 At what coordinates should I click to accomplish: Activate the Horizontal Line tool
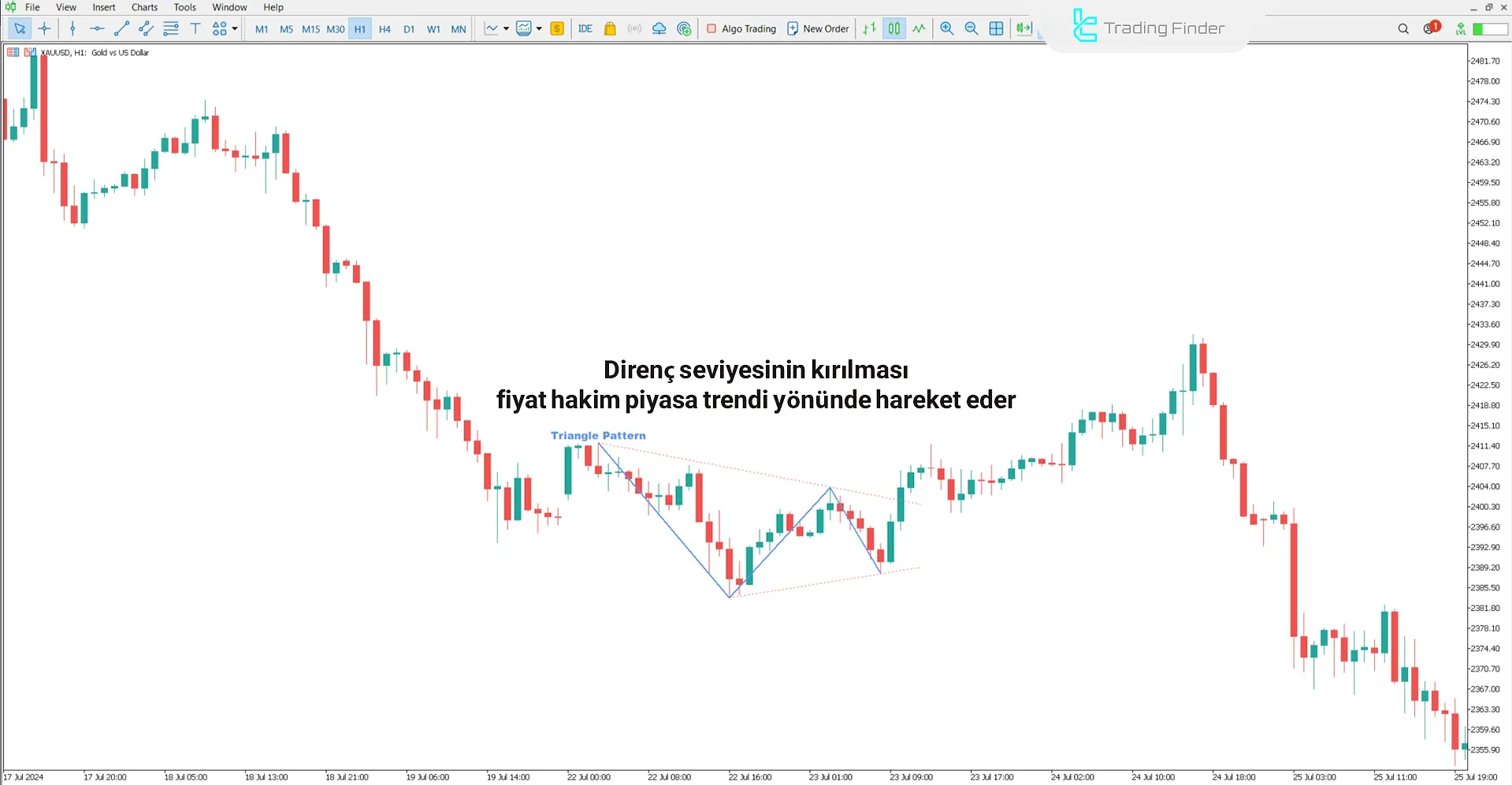pos(96,28)
